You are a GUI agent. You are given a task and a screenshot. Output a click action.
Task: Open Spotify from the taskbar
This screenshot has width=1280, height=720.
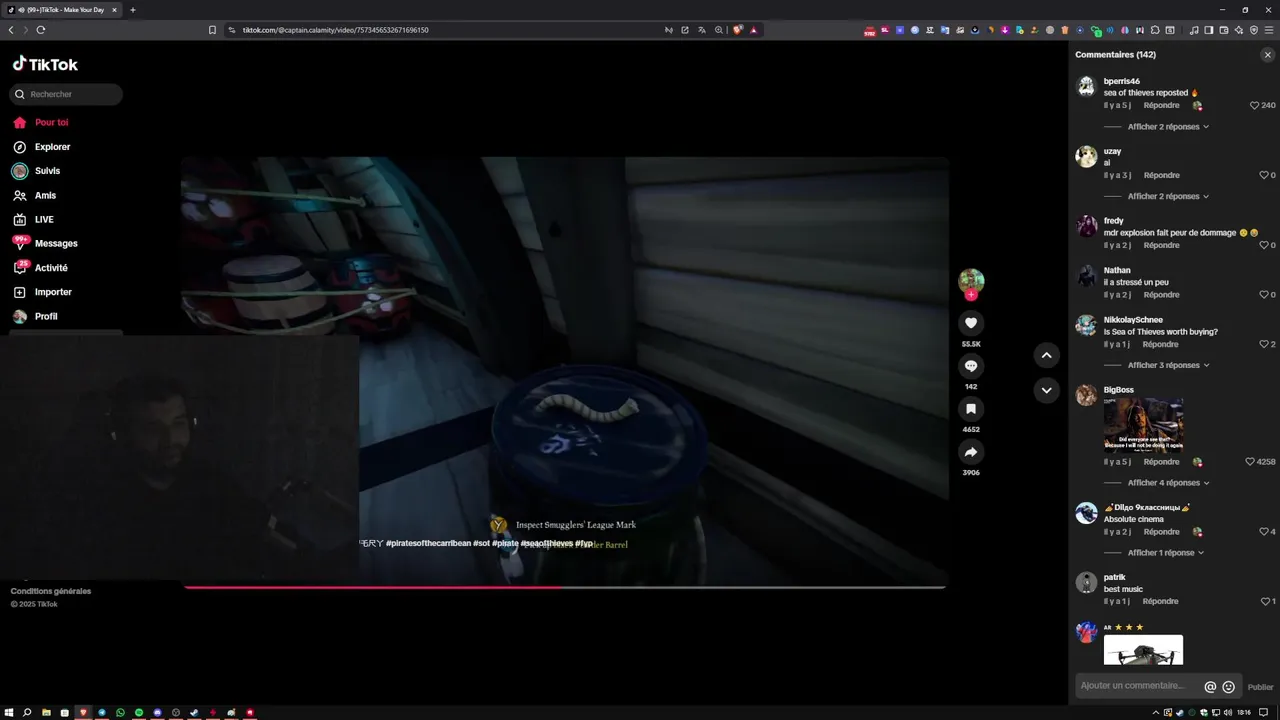[139, 712]
